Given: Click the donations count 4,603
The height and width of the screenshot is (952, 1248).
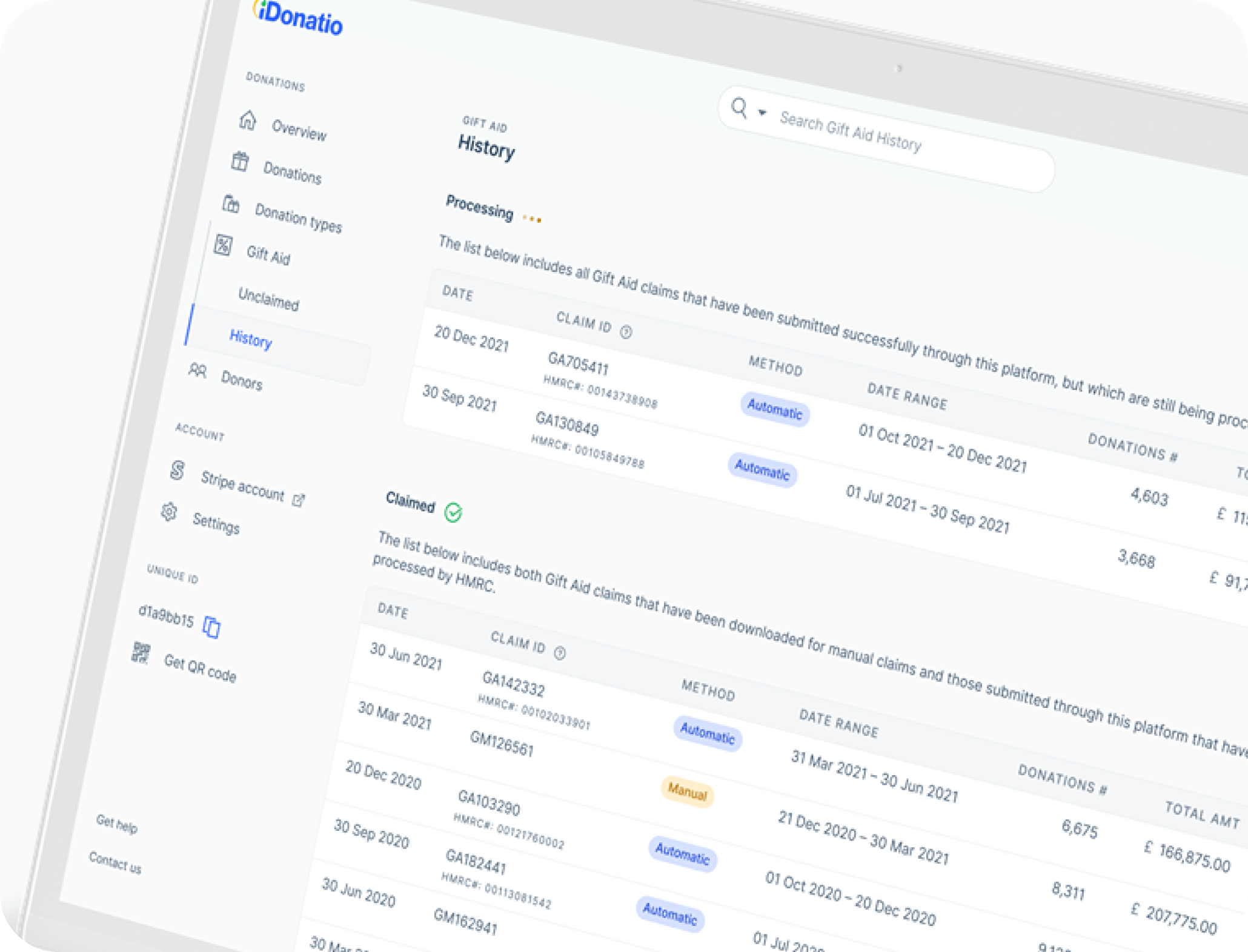Looking at the screenshot, I should [1149, 496].
